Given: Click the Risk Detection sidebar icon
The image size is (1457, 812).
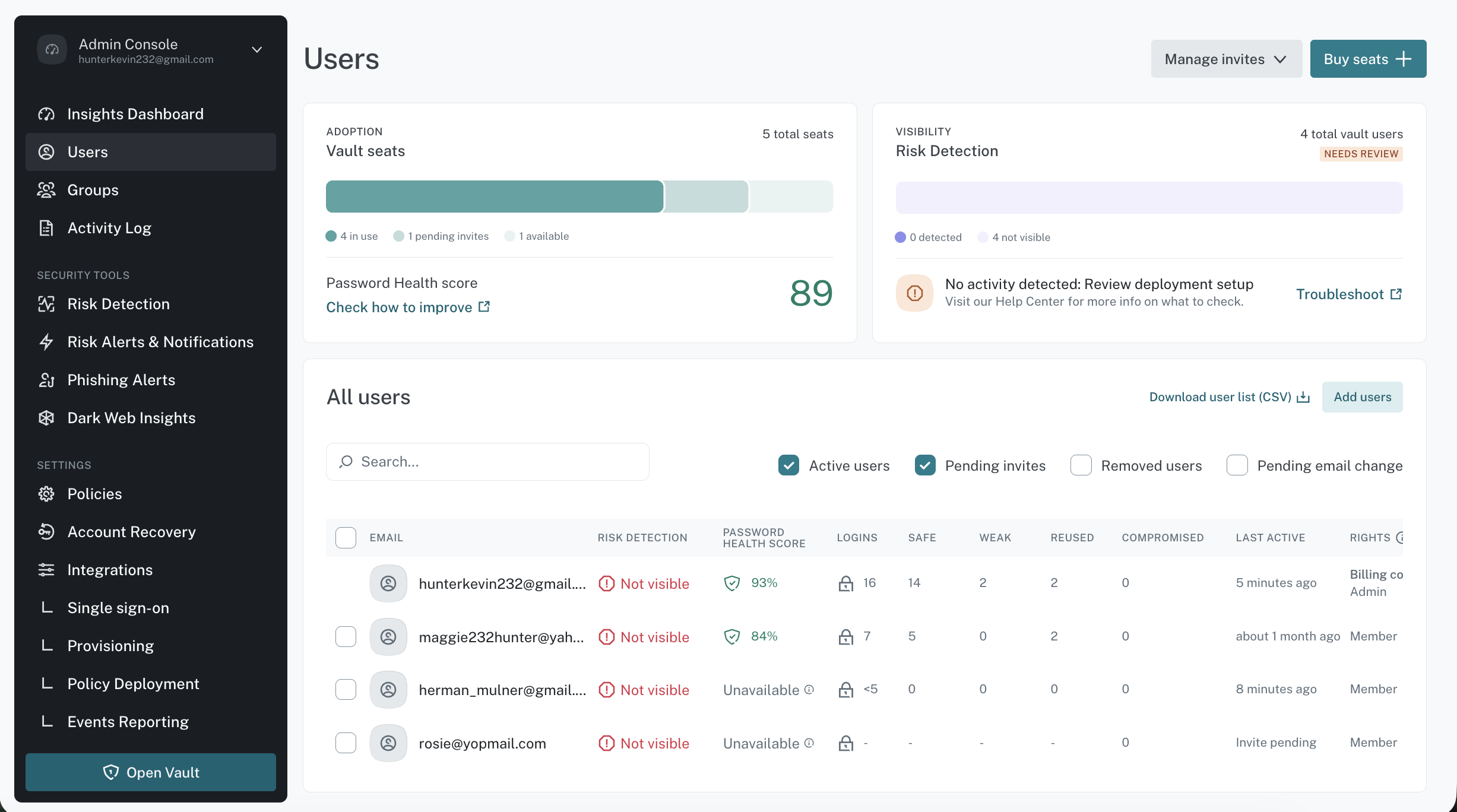Looking at the screenshot, I should tap(46, 304).
